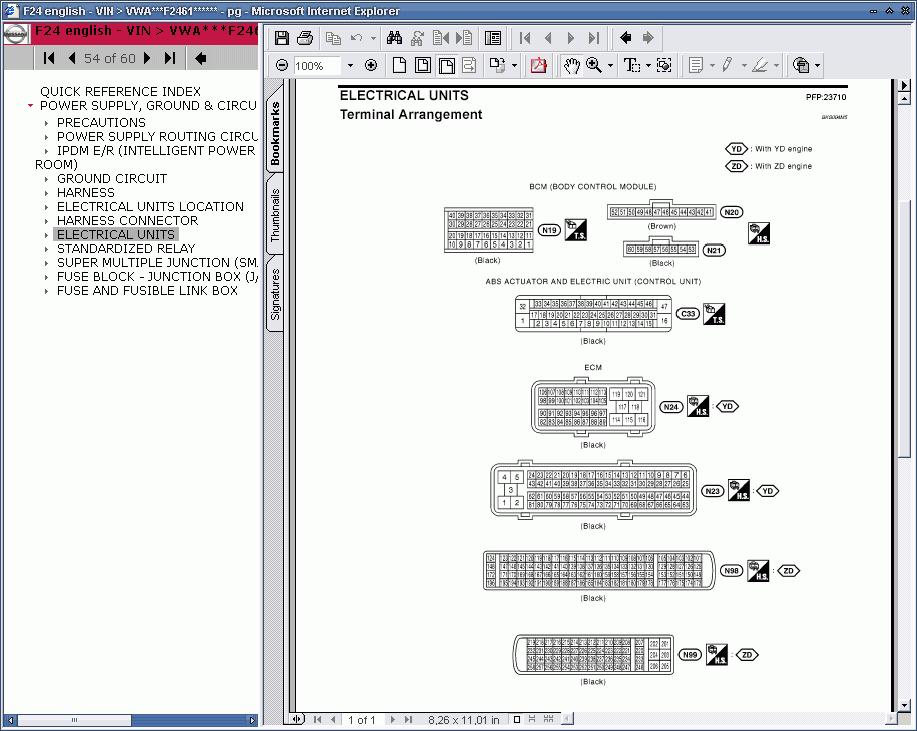Click the PDF page number field '1 of 1'
This screenshot has width=917, height=731.
(361, 720)
